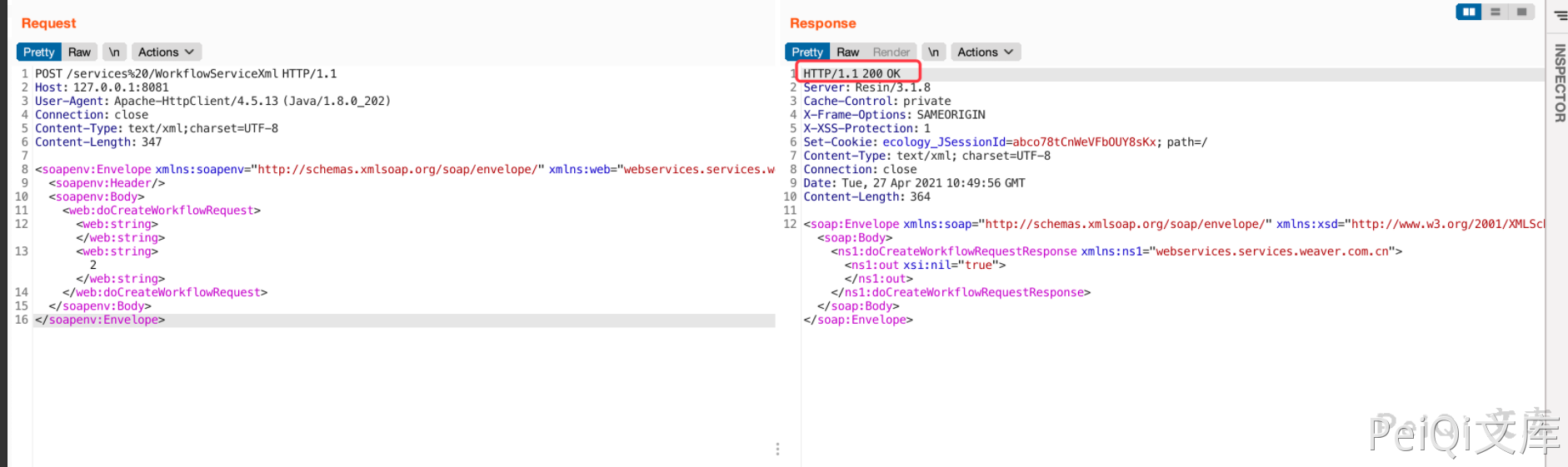Click the POST request line in editor
1568x467 pixels.
click(186, 73)
